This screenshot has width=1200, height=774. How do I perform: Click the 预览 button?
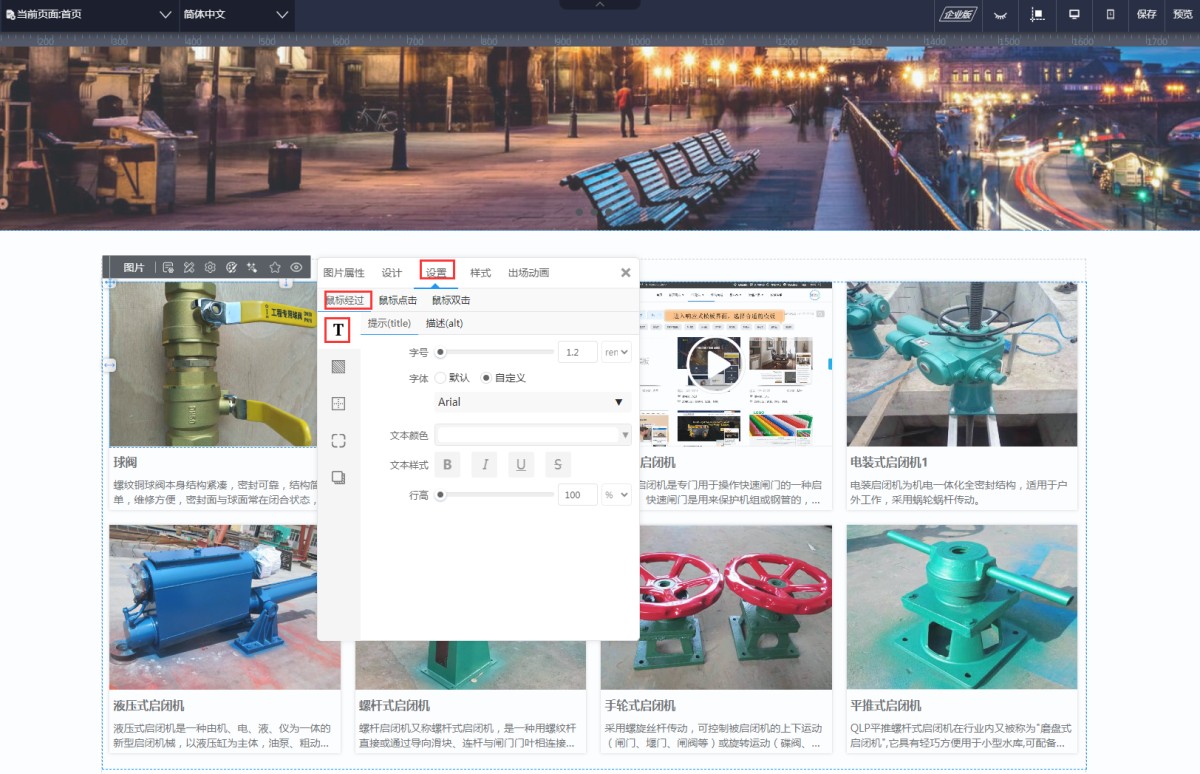pos(1182,14)
